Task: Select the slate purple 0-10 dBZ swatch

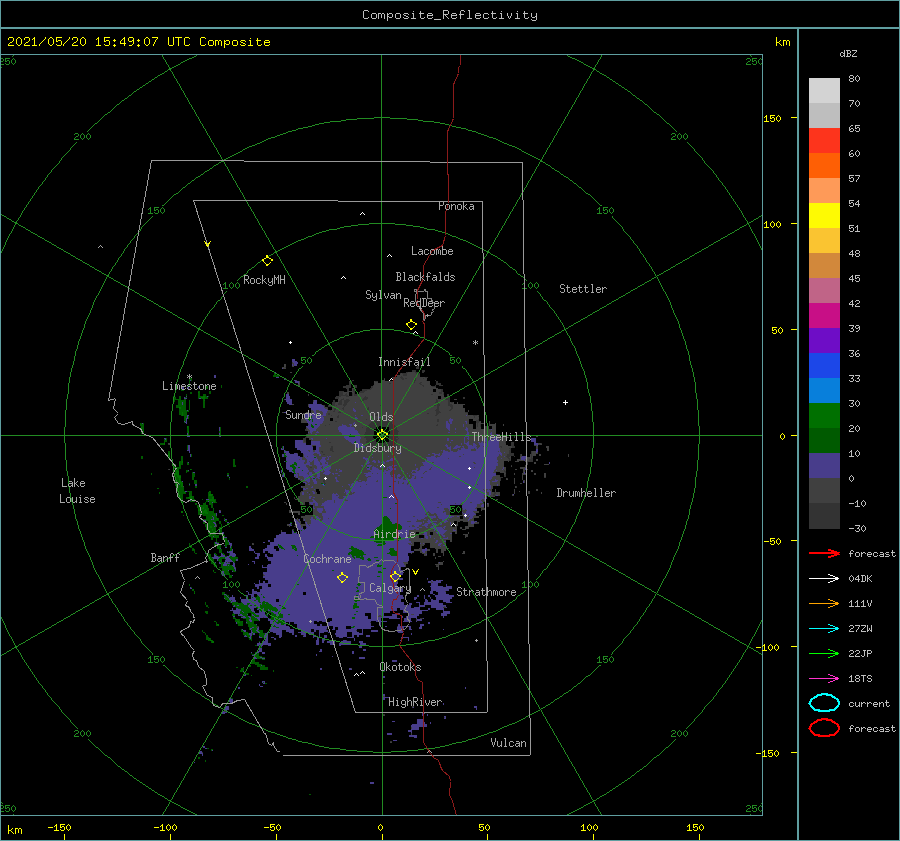Action: (x=824, y=466)
